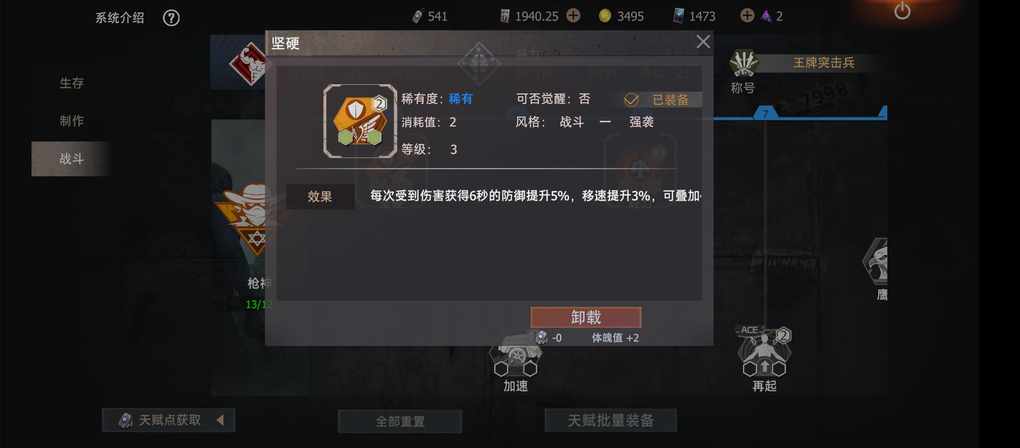This screenshot has height=448, width=1020.
Task: Open the 再起 talent icon
Action: point(764,353)
